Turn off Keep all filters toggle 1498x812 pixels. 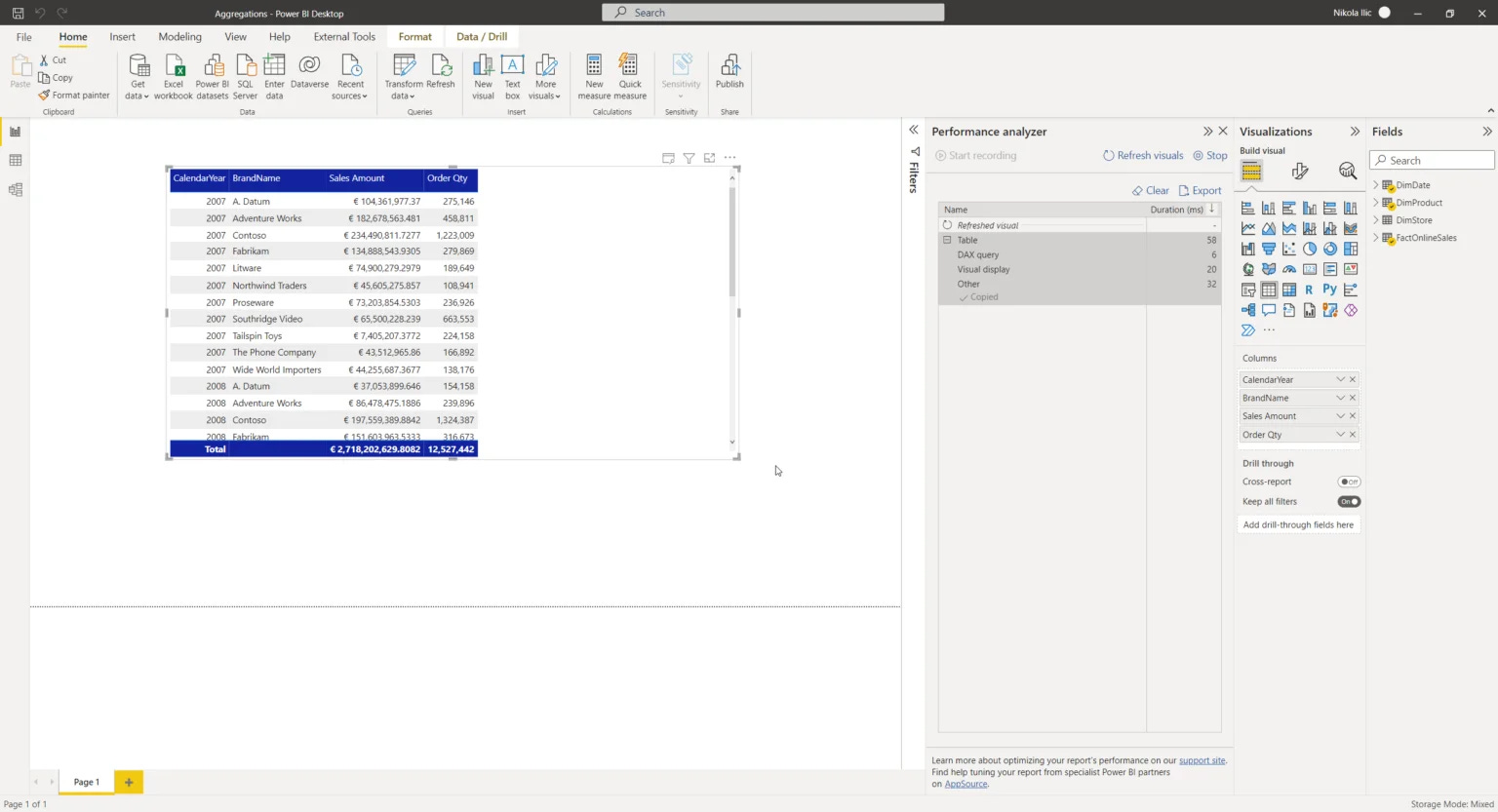point(1349,502)
